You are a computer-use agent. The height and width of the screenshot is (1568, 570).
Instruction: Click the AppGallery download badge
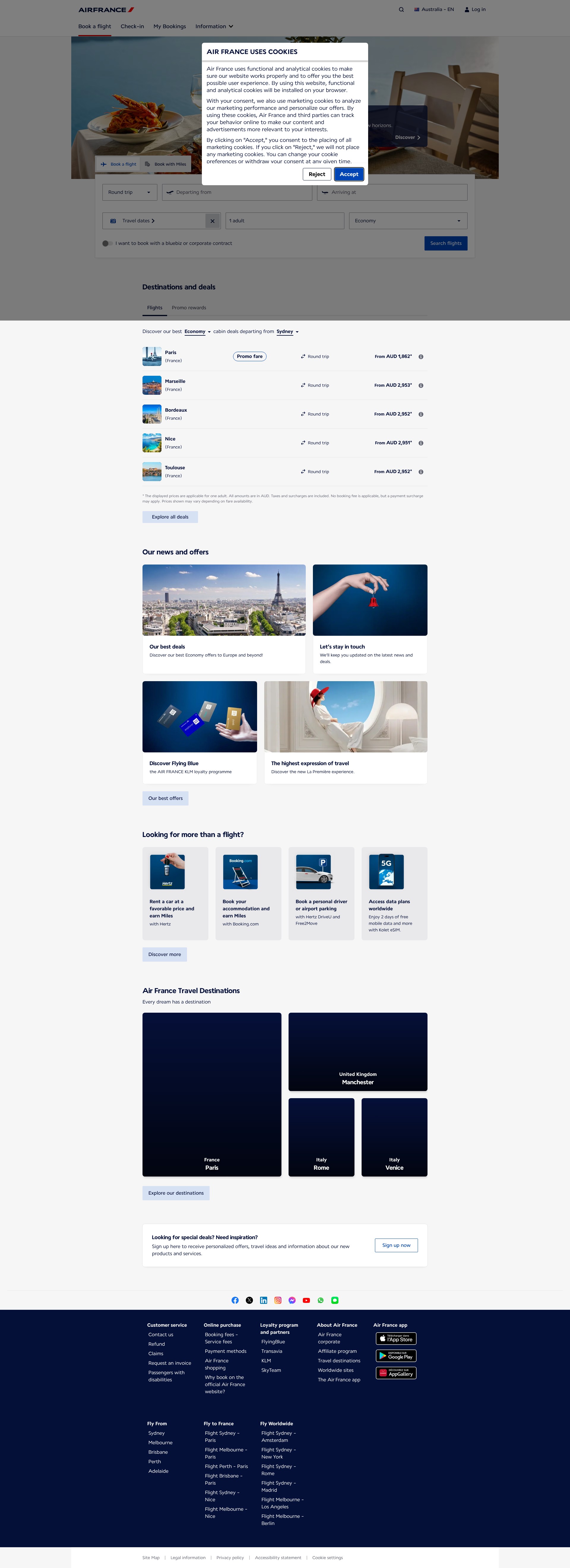(x=396, y=1373)
